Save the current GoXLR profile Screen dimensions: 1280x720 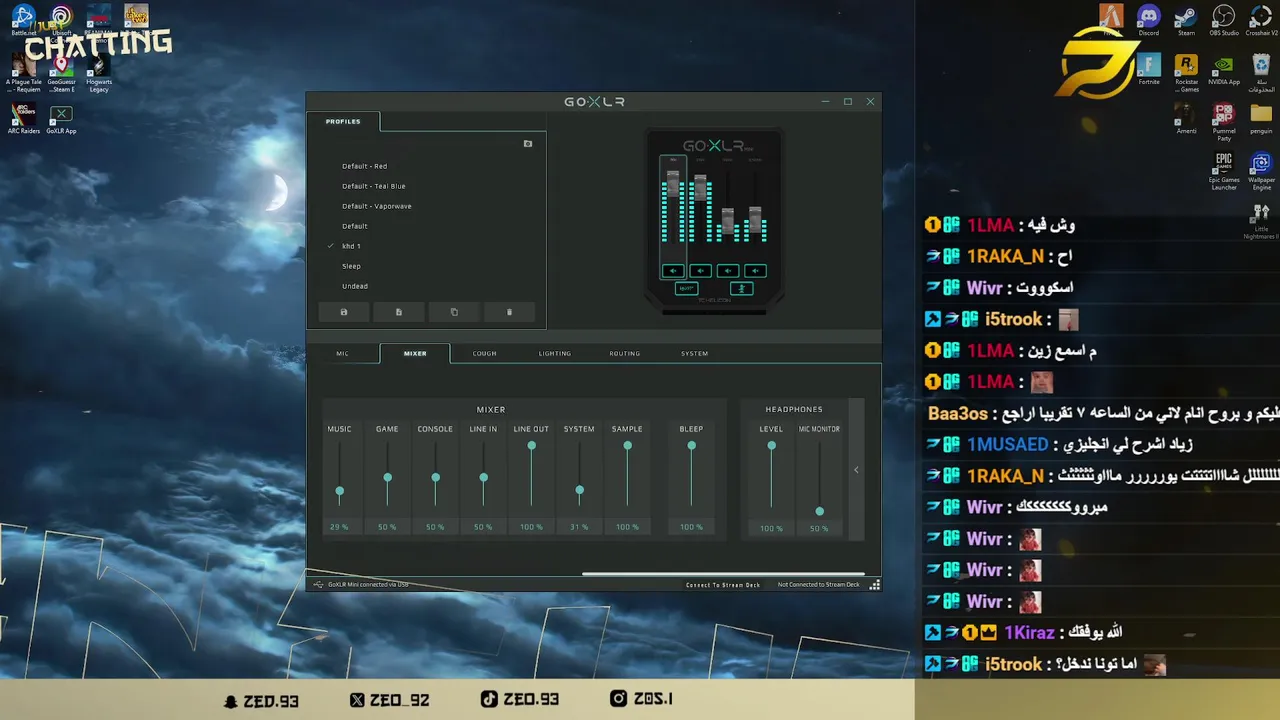[x=344, y=312]
